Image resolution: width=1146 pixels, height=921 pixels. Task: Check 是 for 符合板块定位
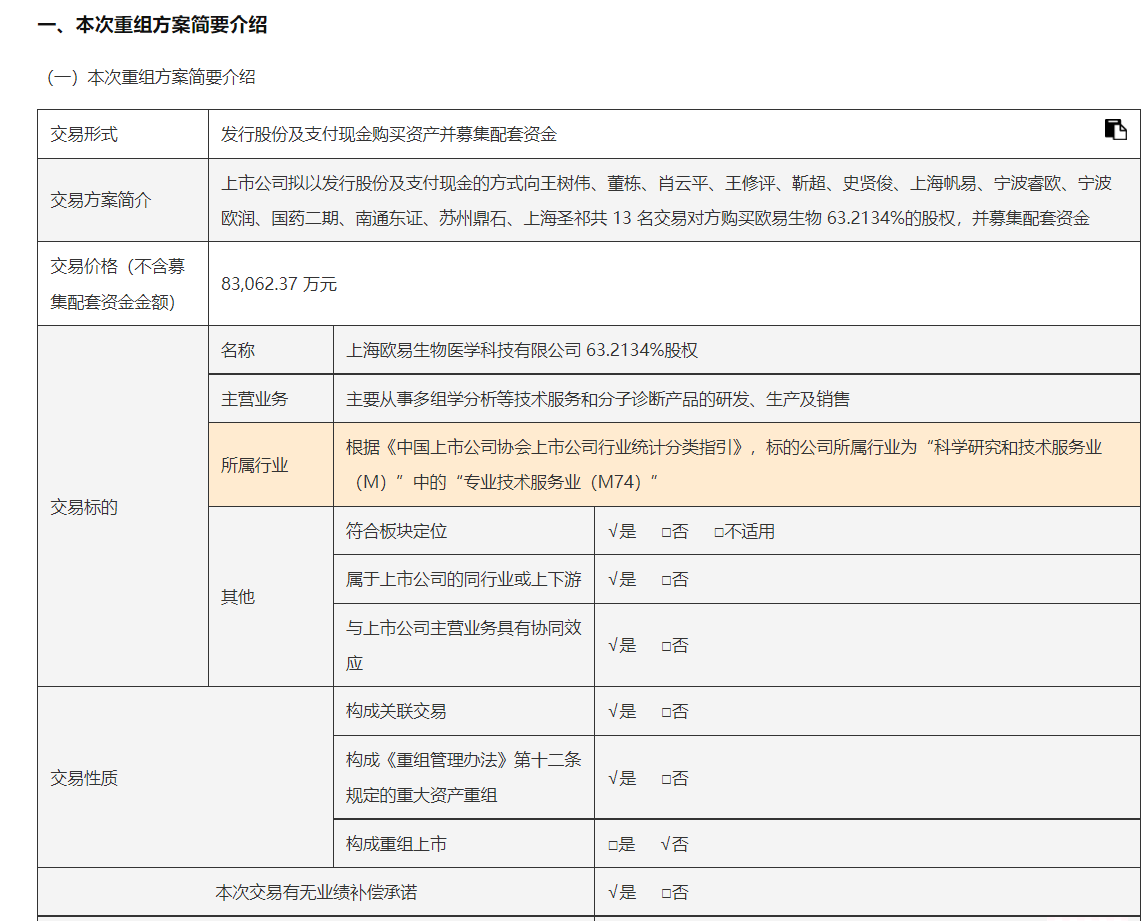pos(622,531)
